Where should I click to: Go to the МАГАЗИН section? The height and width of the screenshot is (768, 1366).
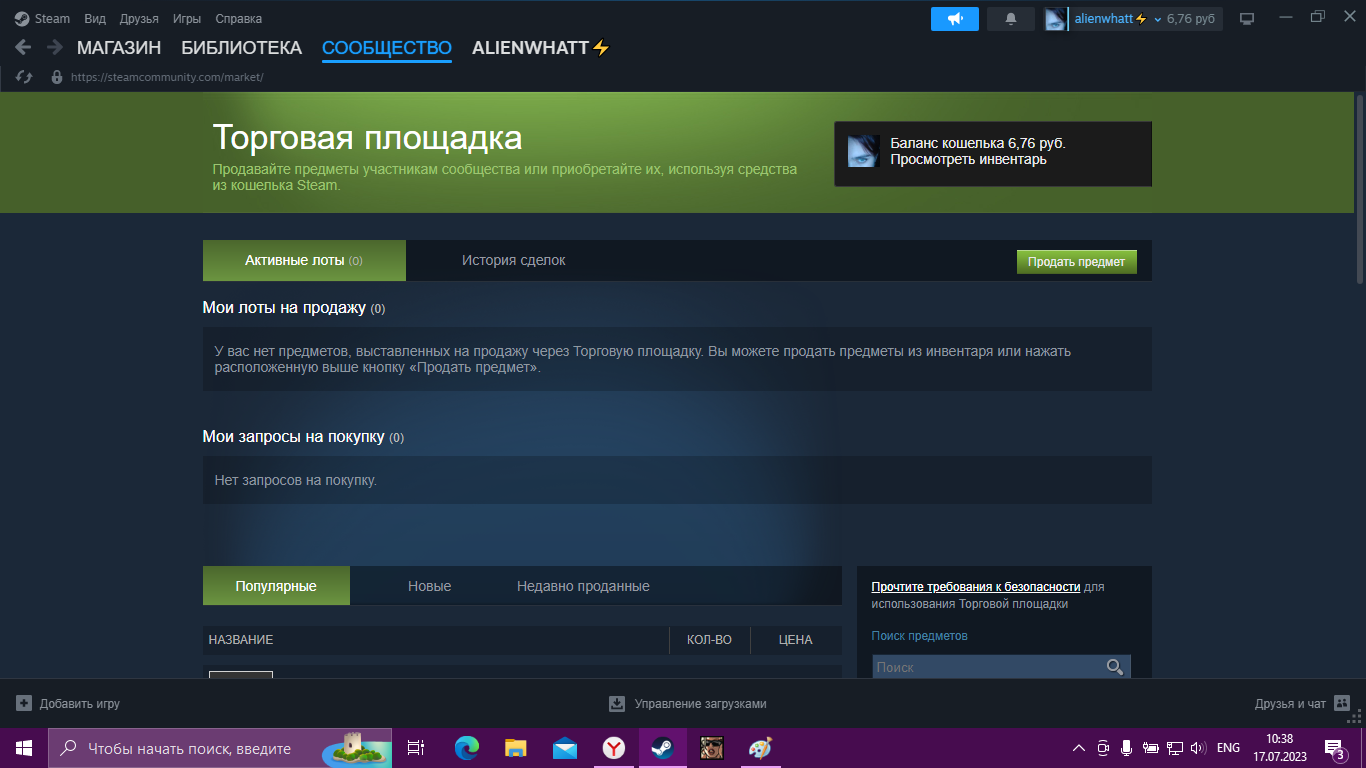coord(119,48)
